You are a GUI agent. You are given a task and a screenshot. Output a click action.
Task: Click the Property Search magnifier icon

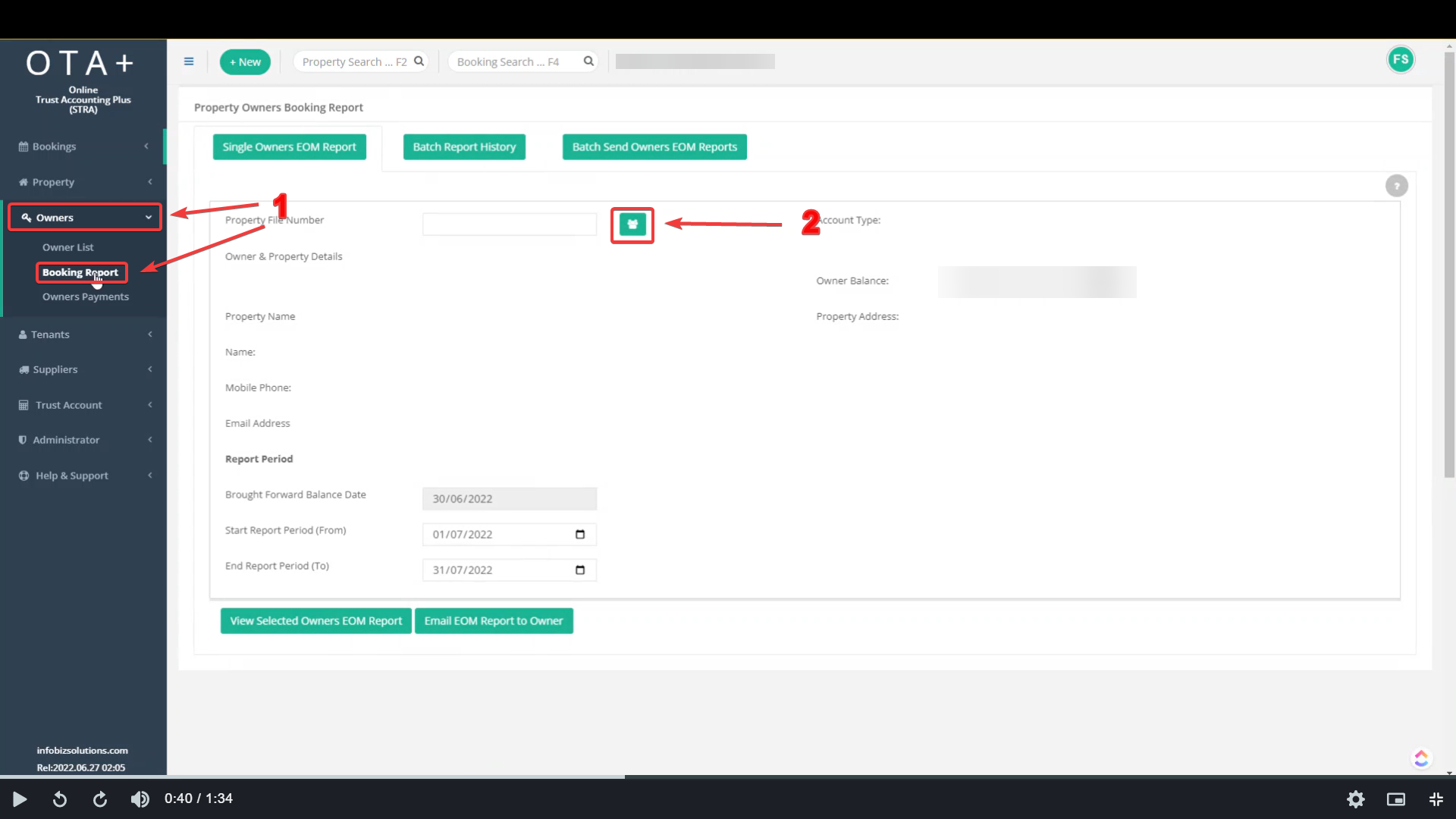tap(419, 61)
